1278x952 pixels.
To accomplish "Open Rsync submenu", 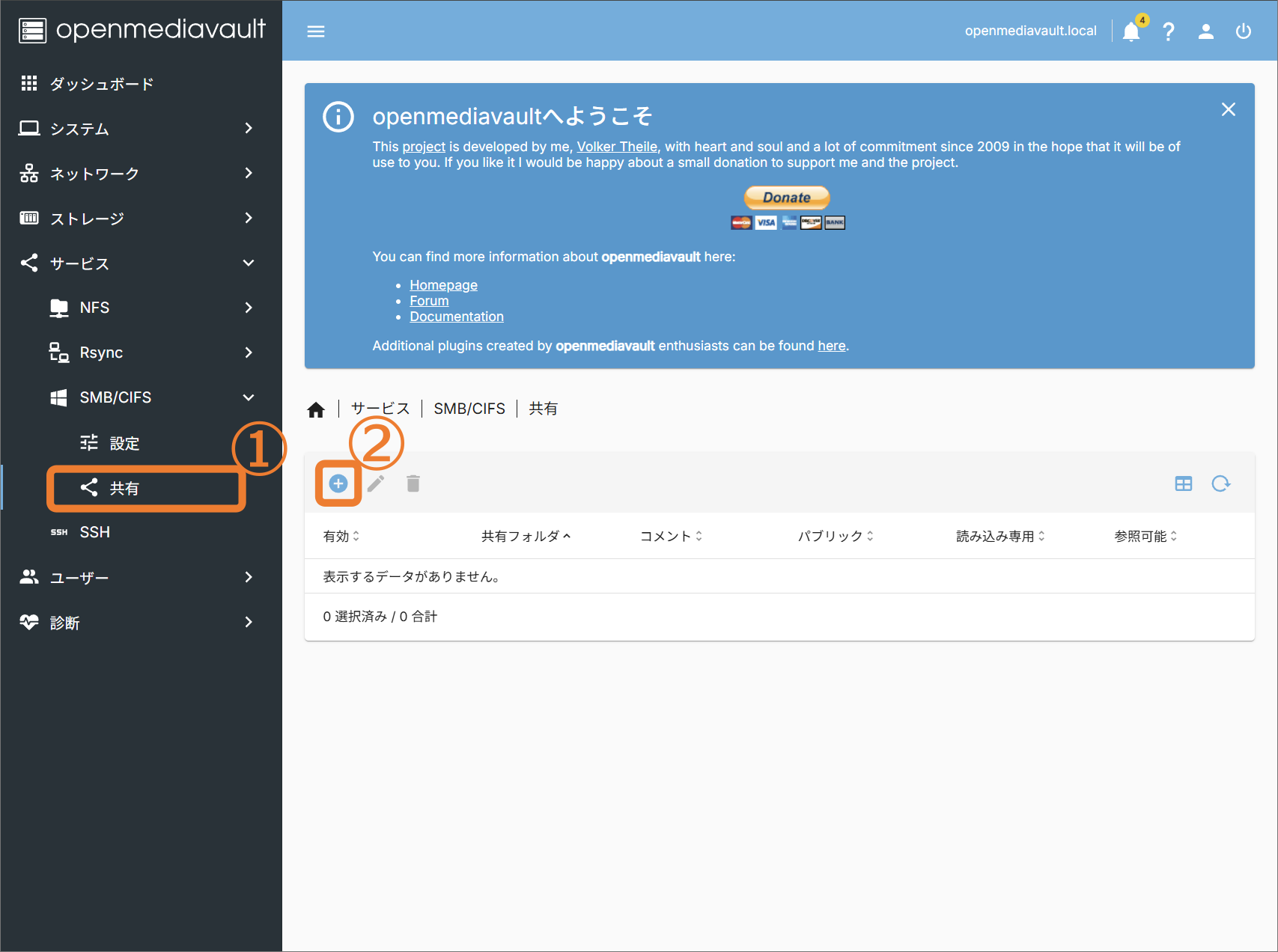I will [141, 353].
